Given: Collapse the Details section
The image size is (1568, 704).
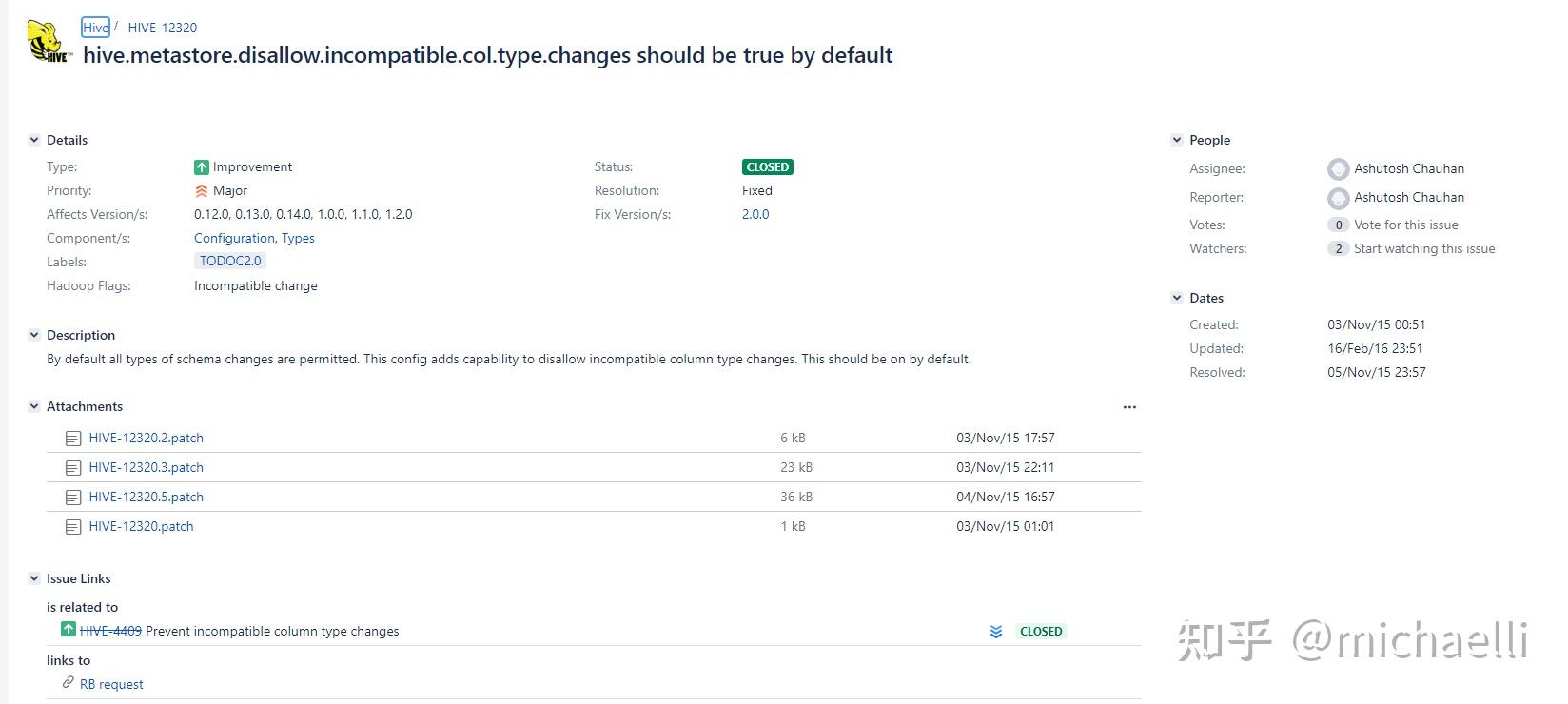Looking at the screenshot, I should (34, 140).
